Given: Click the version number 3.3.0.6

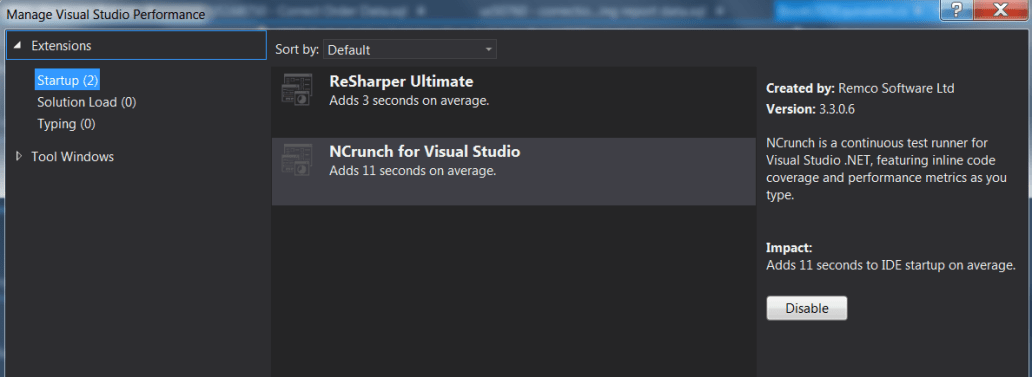Looking at the screenshot, I should coord(836,109).
